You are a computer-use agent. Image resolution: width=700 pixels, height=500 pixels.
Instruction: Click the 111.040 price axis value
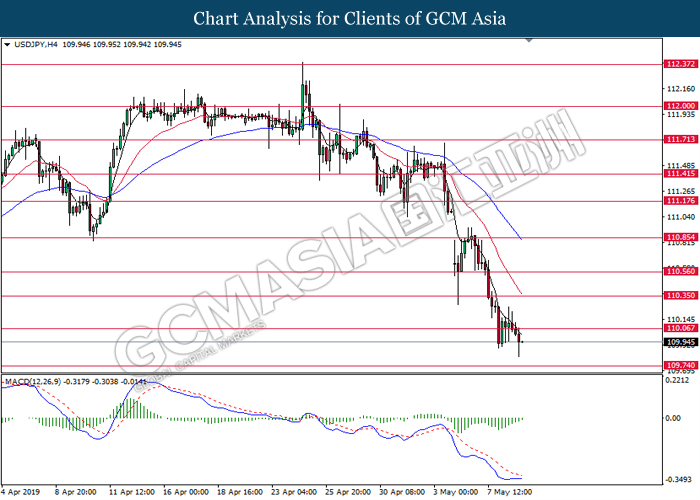click(681, 217)
